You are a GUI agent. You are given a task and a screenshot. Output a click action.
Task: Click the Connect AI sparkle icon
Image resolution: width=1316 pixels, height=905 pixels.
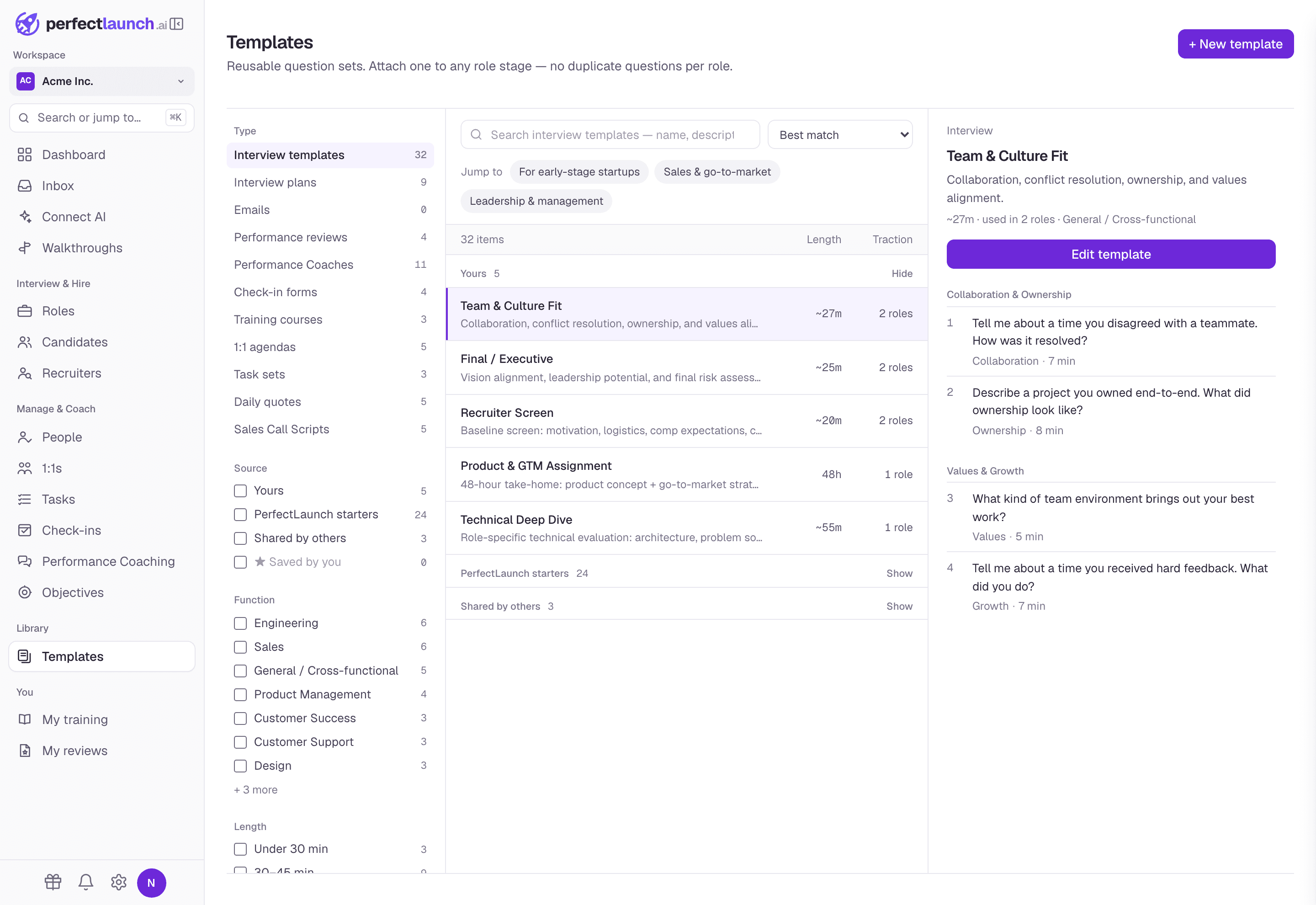[x=24, y=217]
